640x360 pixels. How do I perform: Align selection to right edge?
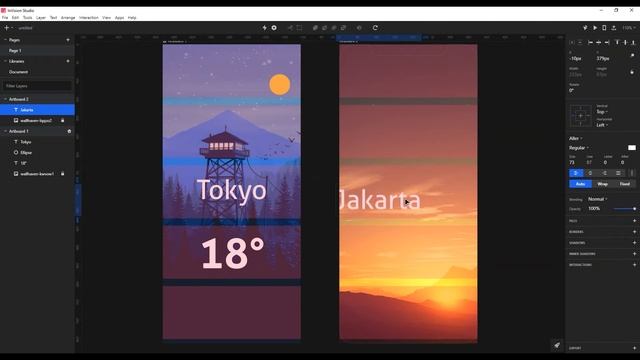click(x=607, y=42)
